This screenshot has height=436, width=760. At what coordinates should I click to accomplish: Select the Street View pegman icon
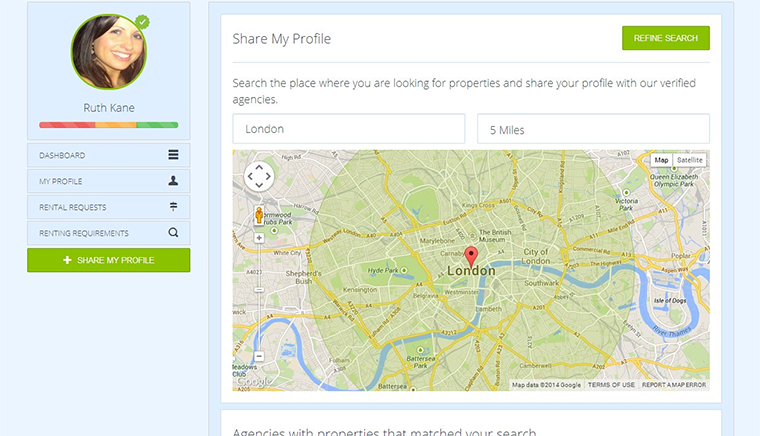tap(259, 216)
